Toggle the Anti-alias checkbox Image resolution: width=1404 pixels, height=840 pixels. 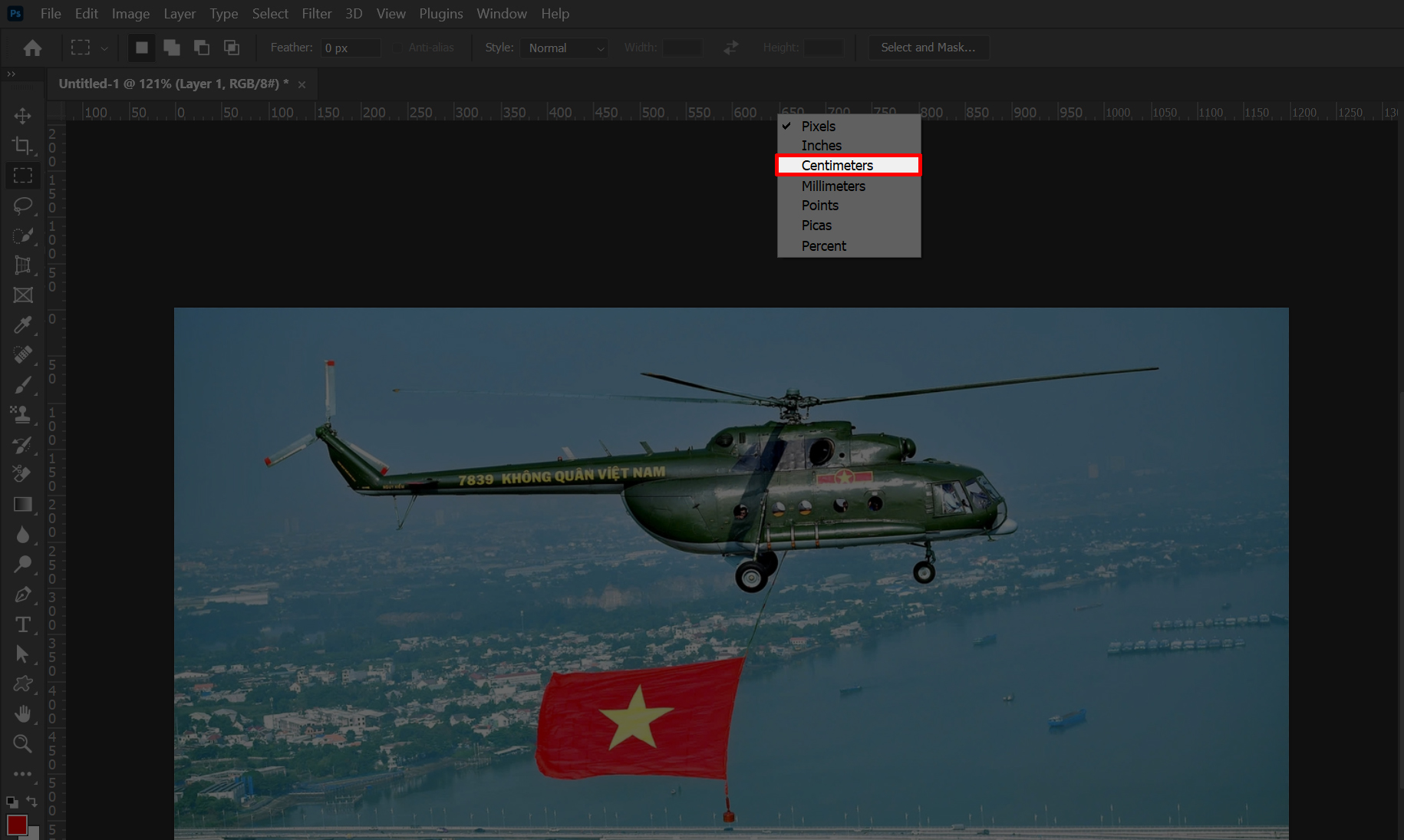click(397, 48)
